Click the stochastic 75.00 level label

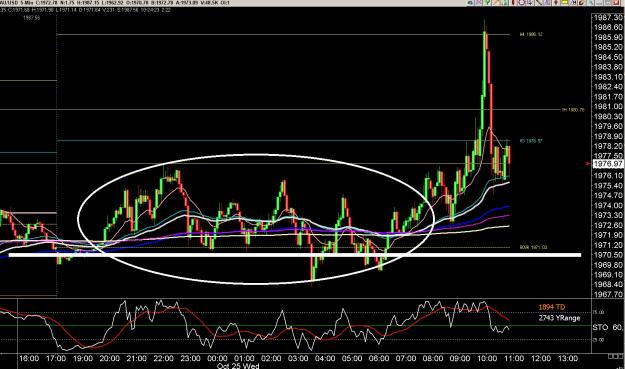599,312
